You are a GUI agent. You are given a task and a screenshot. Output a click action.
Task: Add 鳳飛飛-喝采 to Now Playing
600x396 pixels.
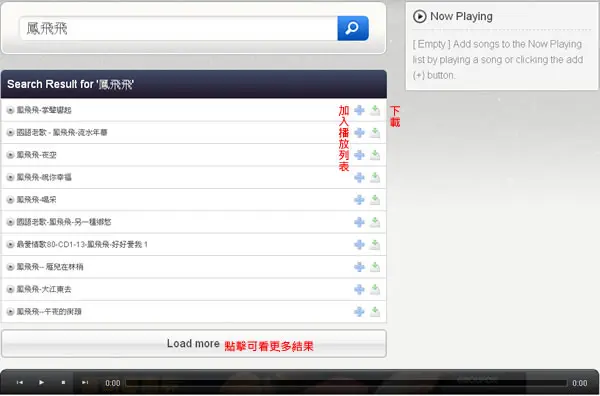(359, 200)
